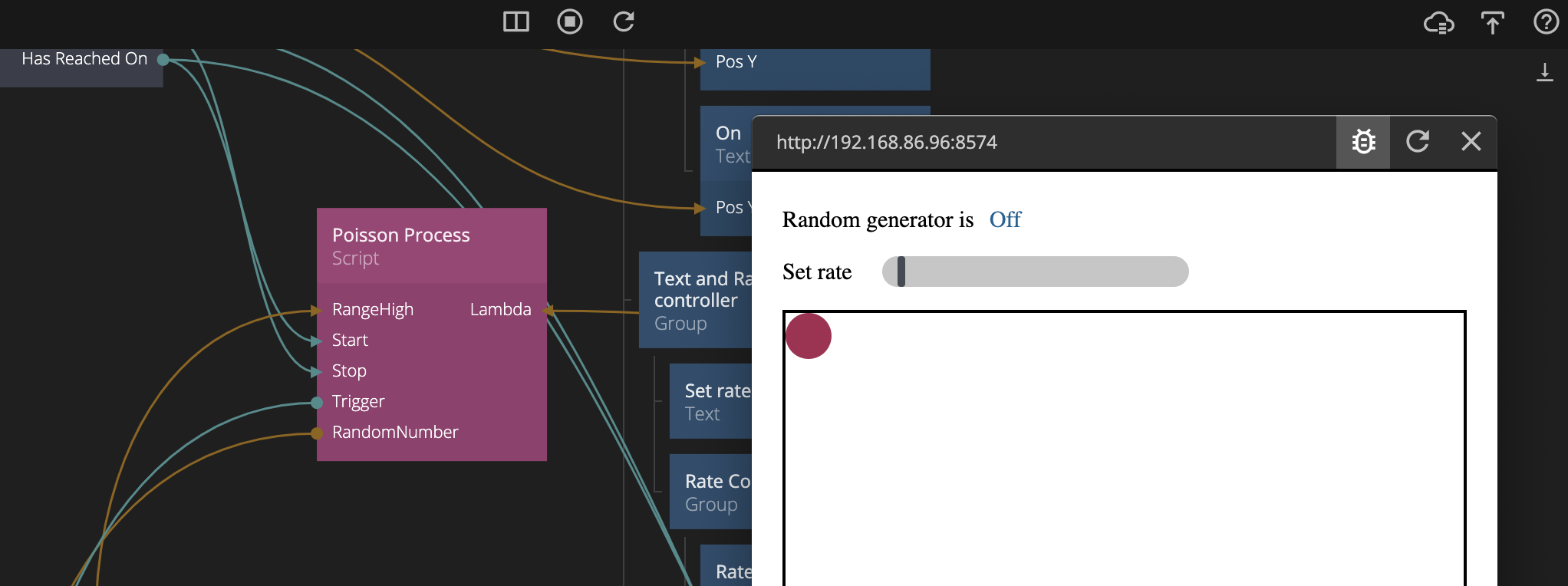1568x586 pixels.
Task: Select the Set rate Text node
Action: tap(710, 401)
